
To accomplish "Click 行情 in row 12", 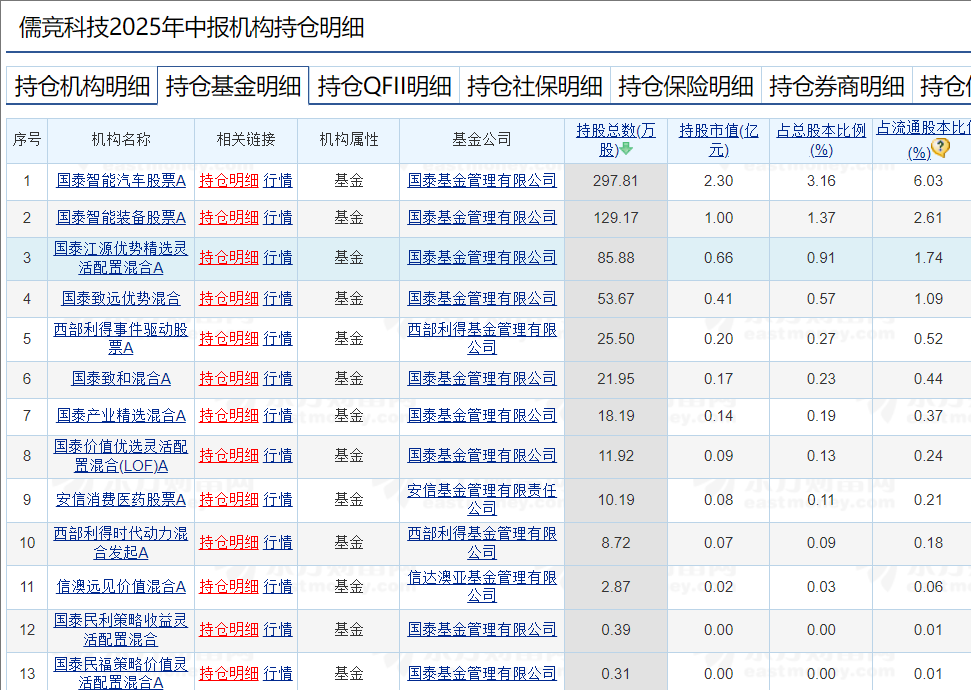I will (277, 630).
